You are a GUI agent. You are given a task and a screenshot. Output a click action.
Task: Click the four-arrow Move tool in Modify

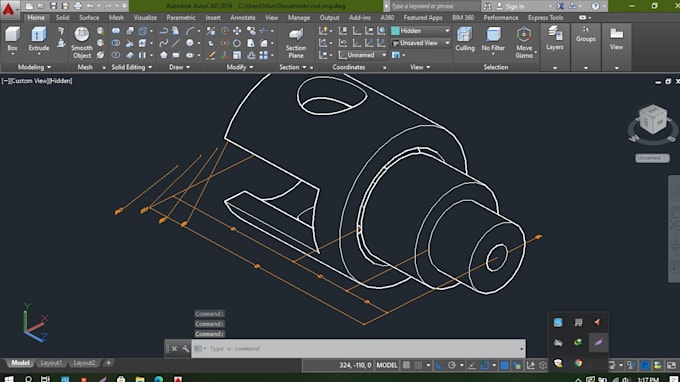(237, 31)
